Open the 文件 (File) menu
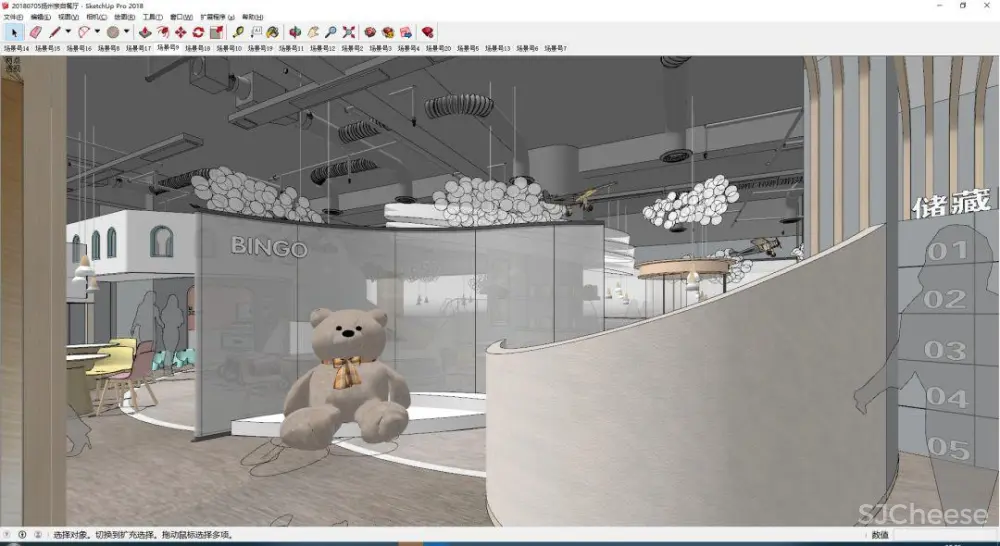The height and width of the screenshot is (546, 1000). tap(13, 17)
